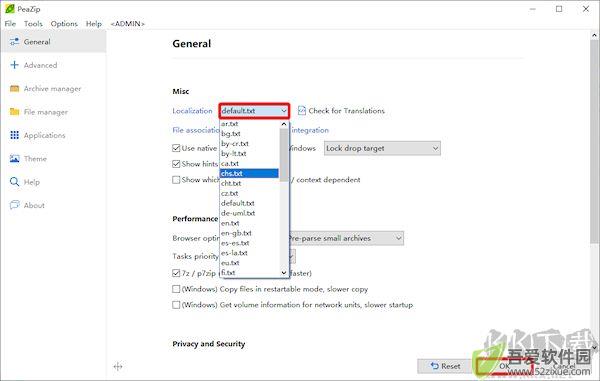Screen dimensions: 600x381
Task: Click the language list scroll down arrow
Action: coord(284,273)
